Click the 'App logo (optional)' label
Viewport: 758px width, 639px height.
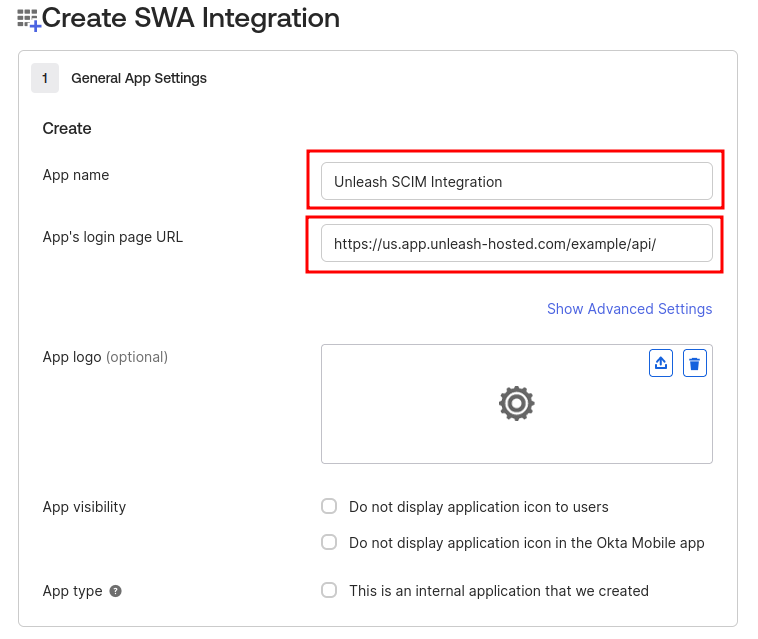105,357
